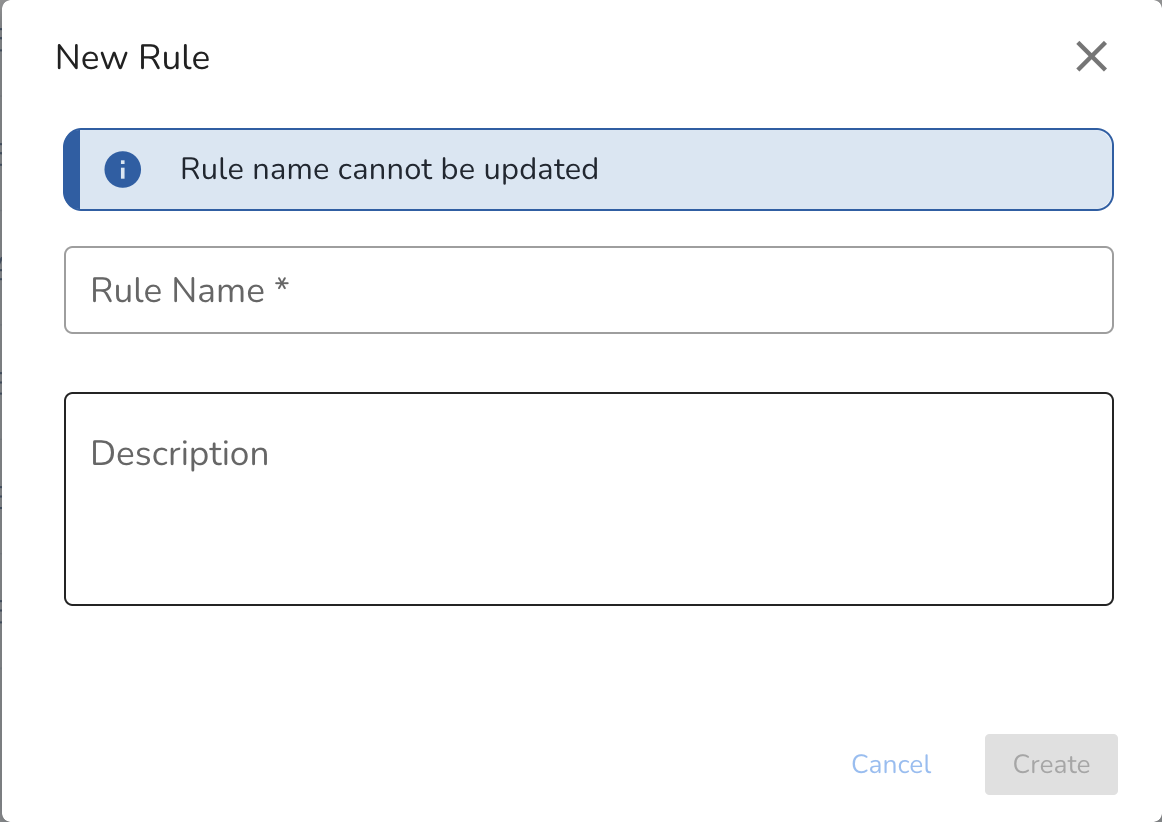Close the New Rule dialog

(x=1091, y=56)
